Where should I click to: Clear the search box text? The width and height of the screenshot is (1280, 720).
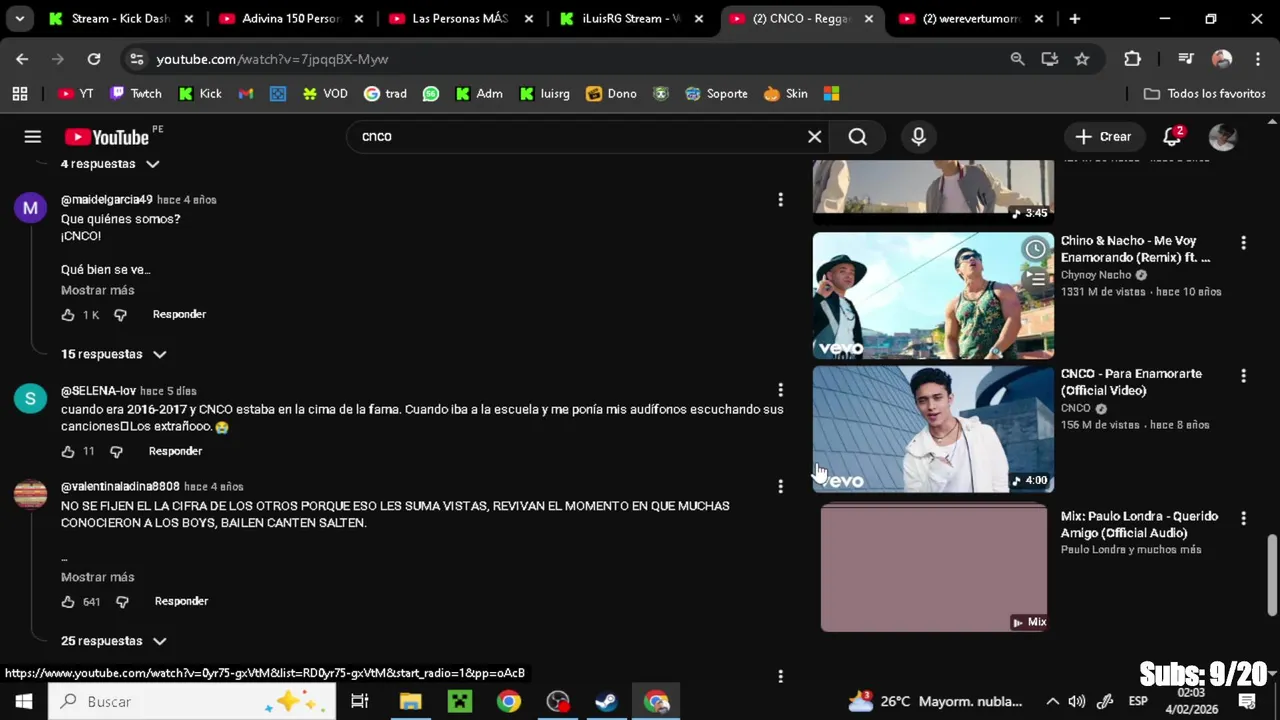pos(814,137)
